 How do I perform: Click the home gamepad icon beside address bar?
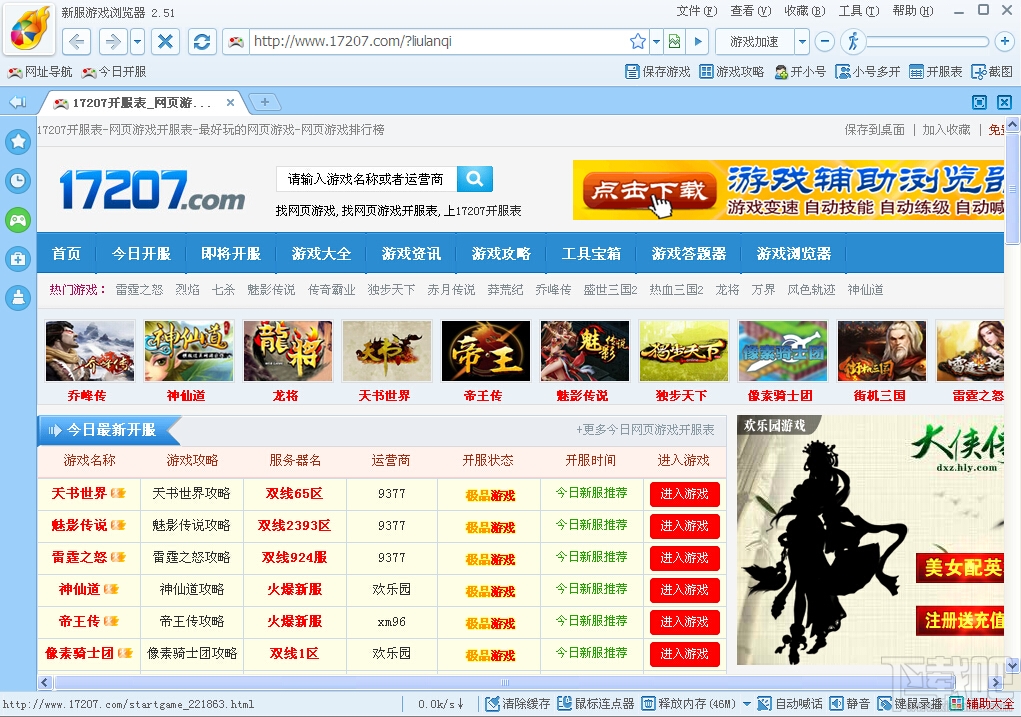[236, 42]
